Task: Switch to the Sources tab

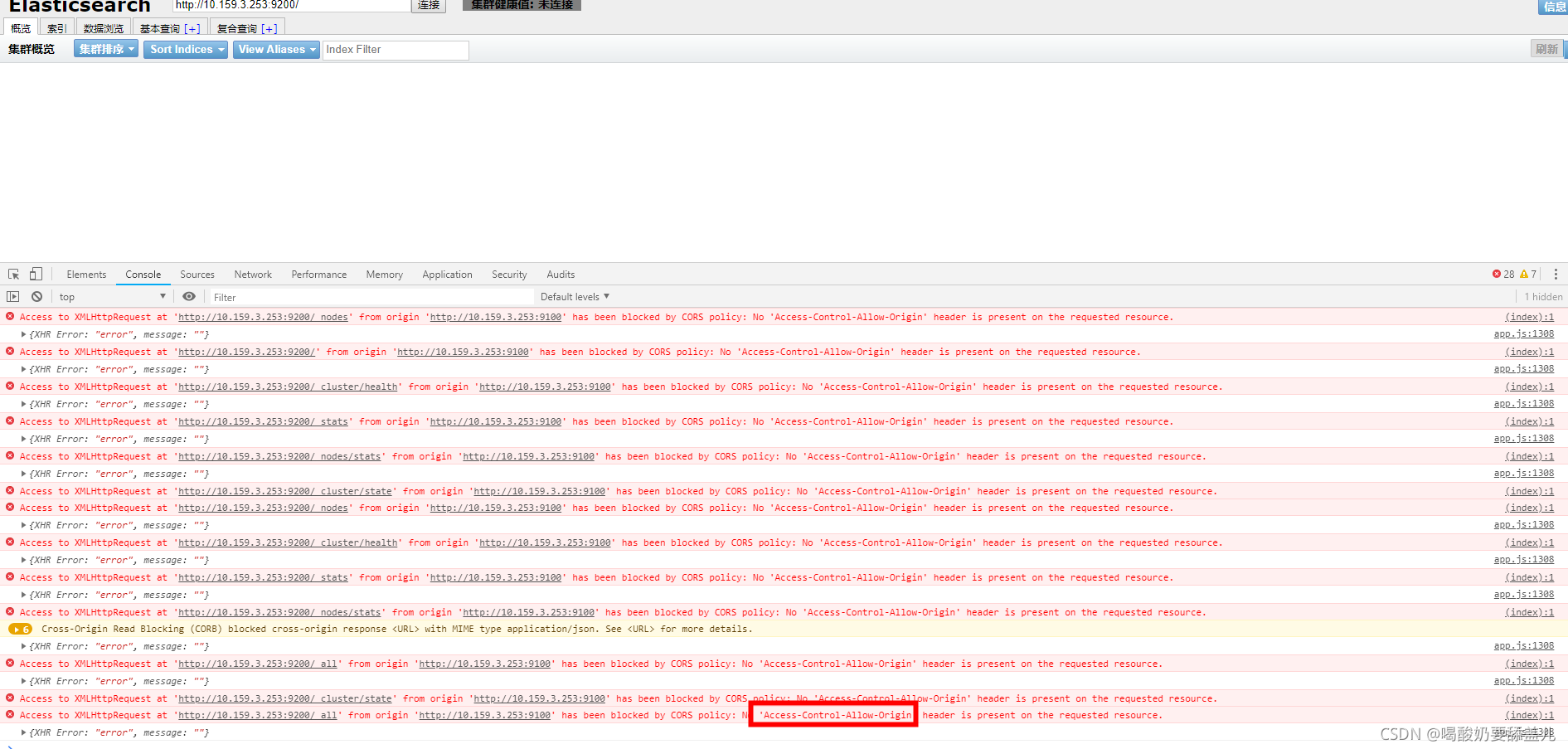Action: pyautogui.click(x=197, y=275)
